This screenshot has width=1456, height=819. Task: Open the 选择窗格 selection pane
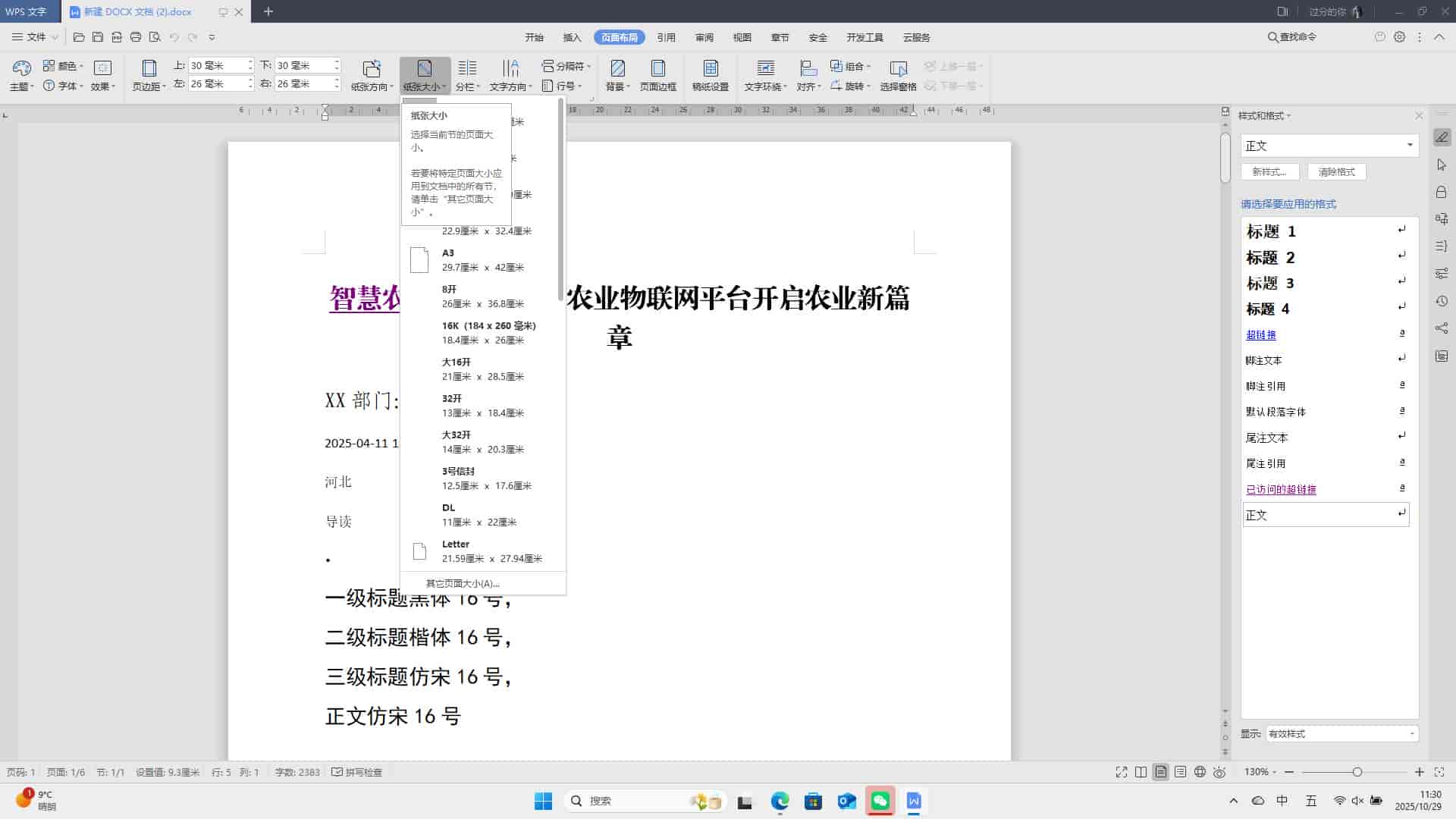tap(899, 74)
